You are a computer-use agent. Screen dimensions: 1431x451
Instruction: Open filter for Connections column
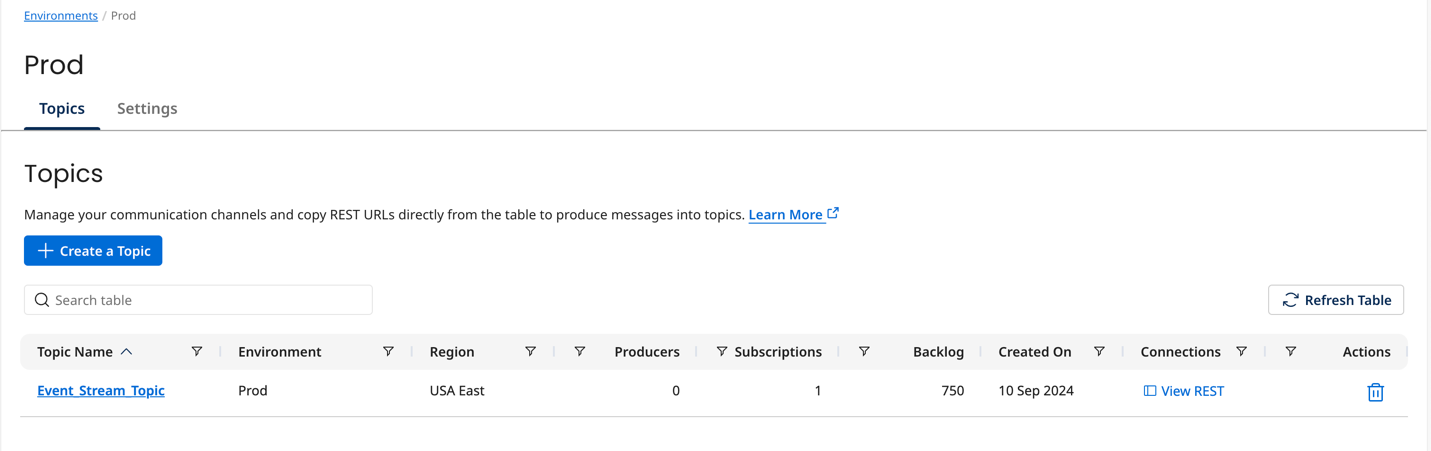click(1241, 352)
